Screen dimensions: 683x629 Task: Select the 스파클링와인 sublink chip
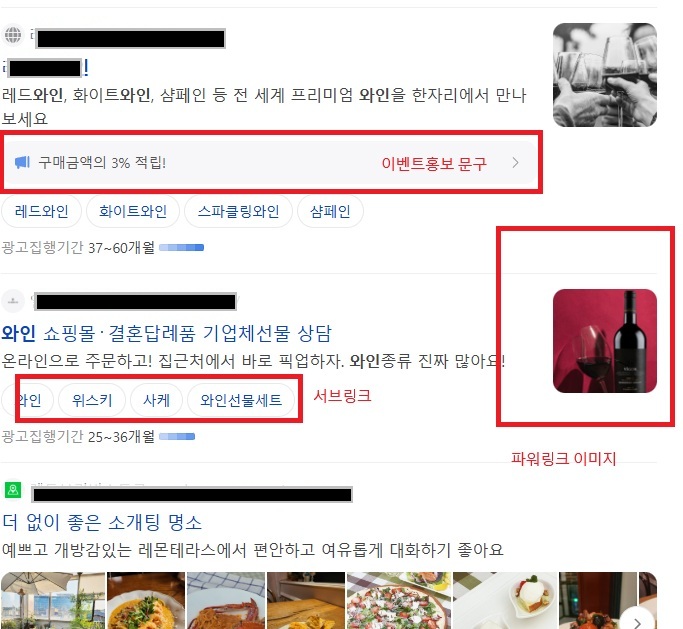[238, 212]
